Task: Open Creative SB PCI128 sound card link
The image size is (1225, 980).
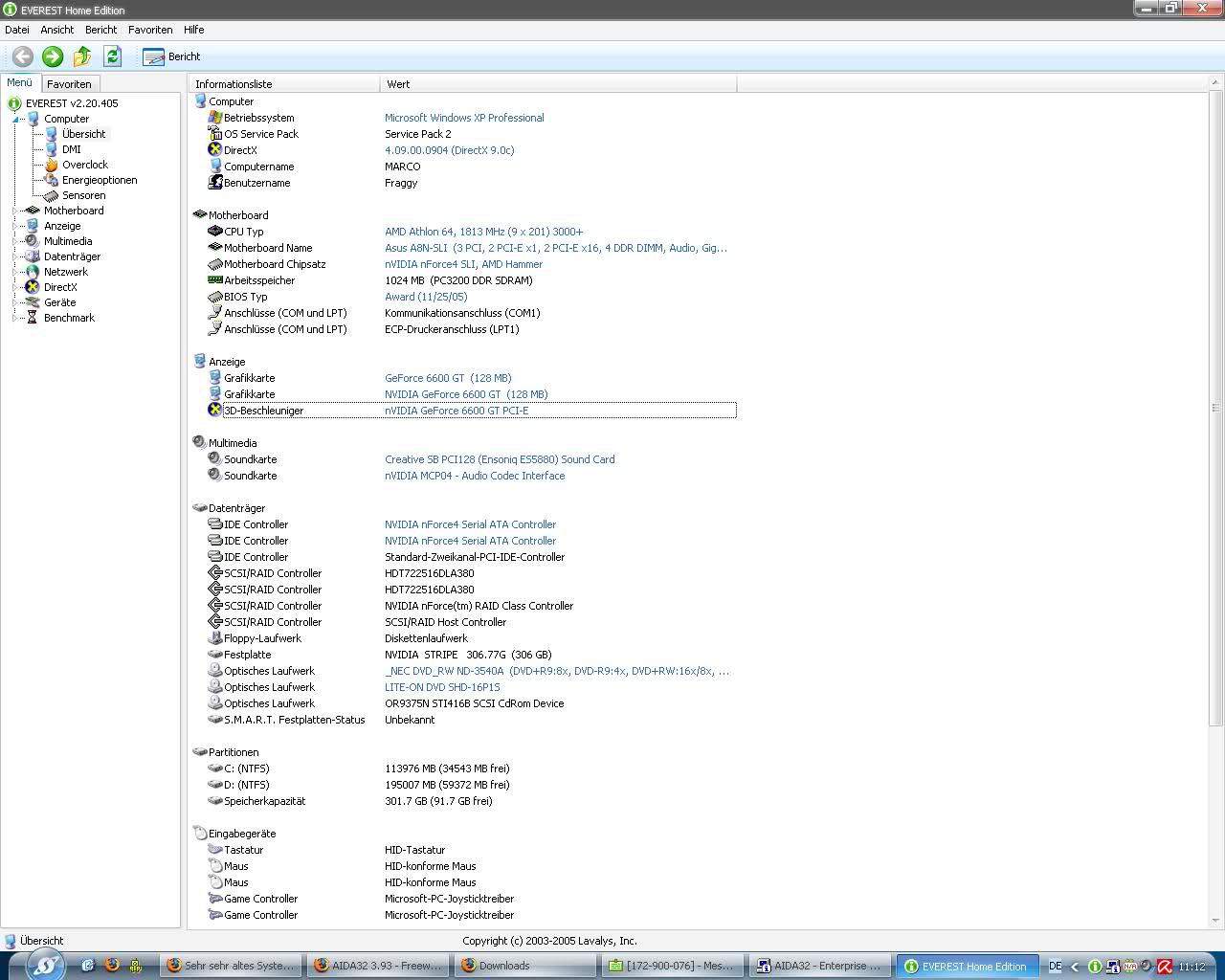Action: click(x=500, y=459)
